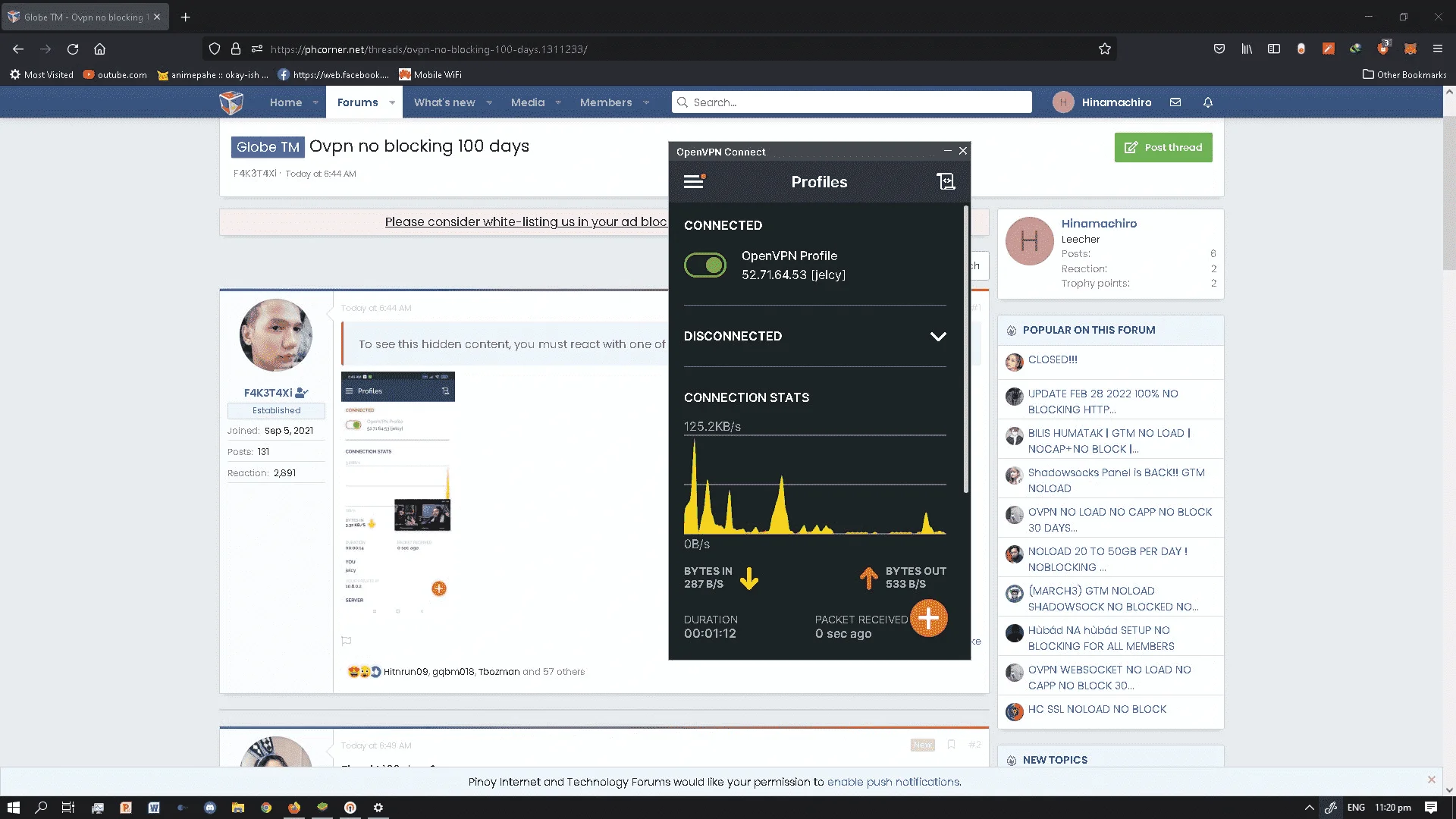Open F4K3T4Xi's profile from username
Viewport: 1456px width, 819px height.
tap(268, 393)
